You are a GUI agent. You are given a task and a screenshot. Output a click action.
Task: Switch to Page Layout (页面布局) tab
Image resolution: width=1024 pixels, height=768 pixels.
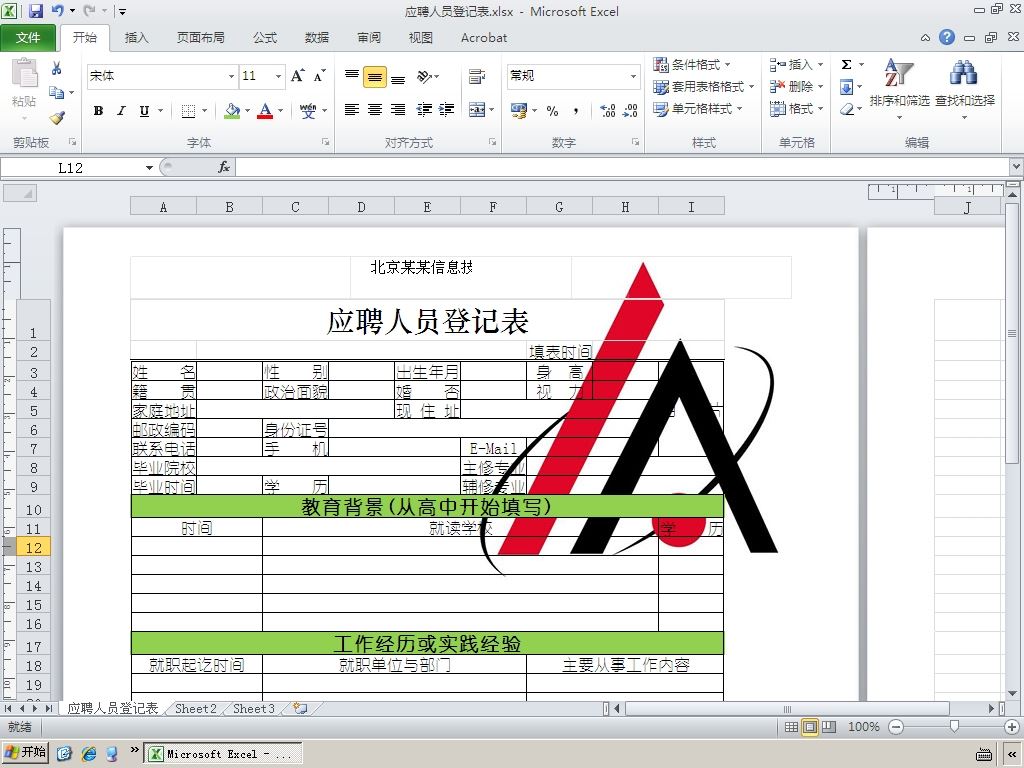[200, 38]
